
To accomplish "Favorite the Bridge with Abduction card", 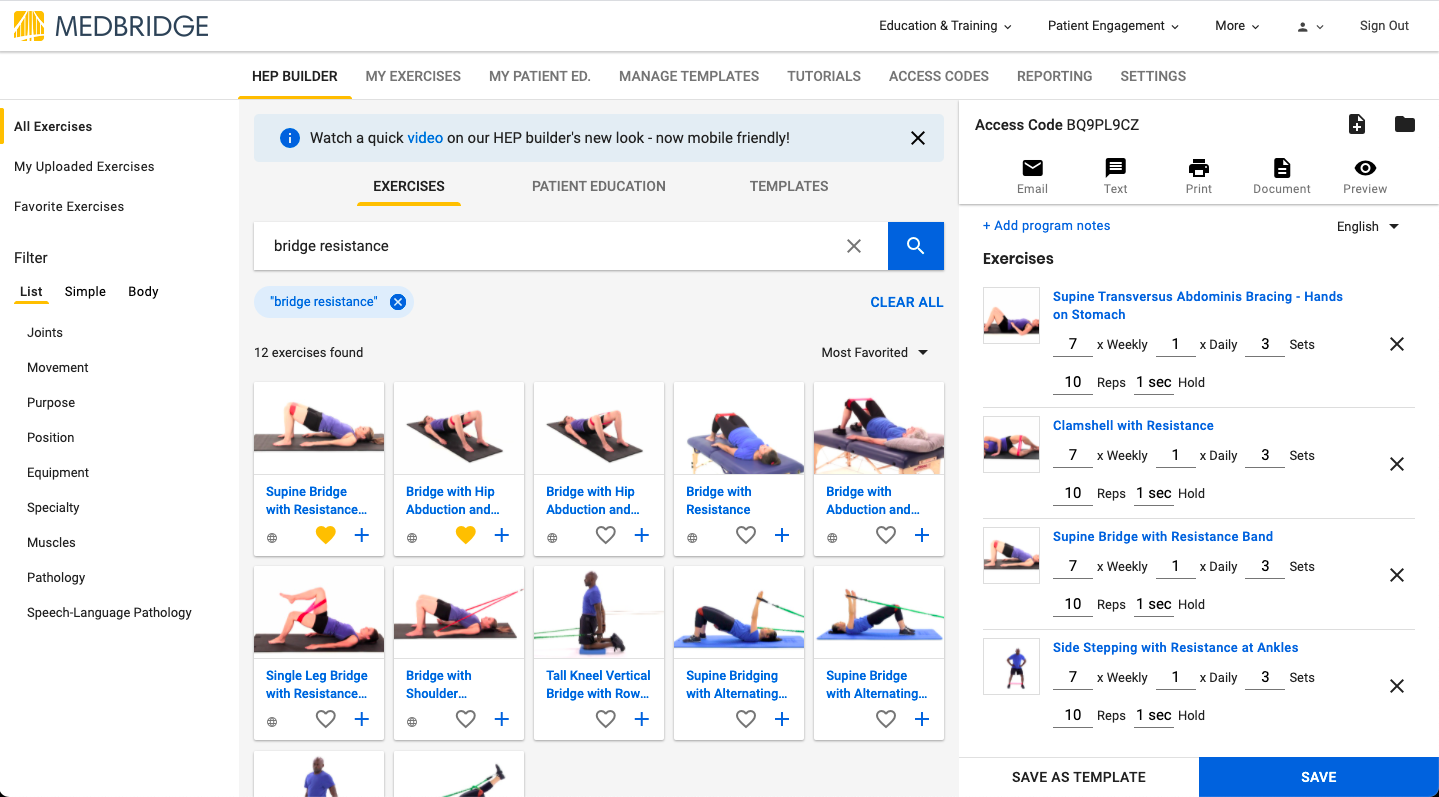I will [x=885, y=535].
